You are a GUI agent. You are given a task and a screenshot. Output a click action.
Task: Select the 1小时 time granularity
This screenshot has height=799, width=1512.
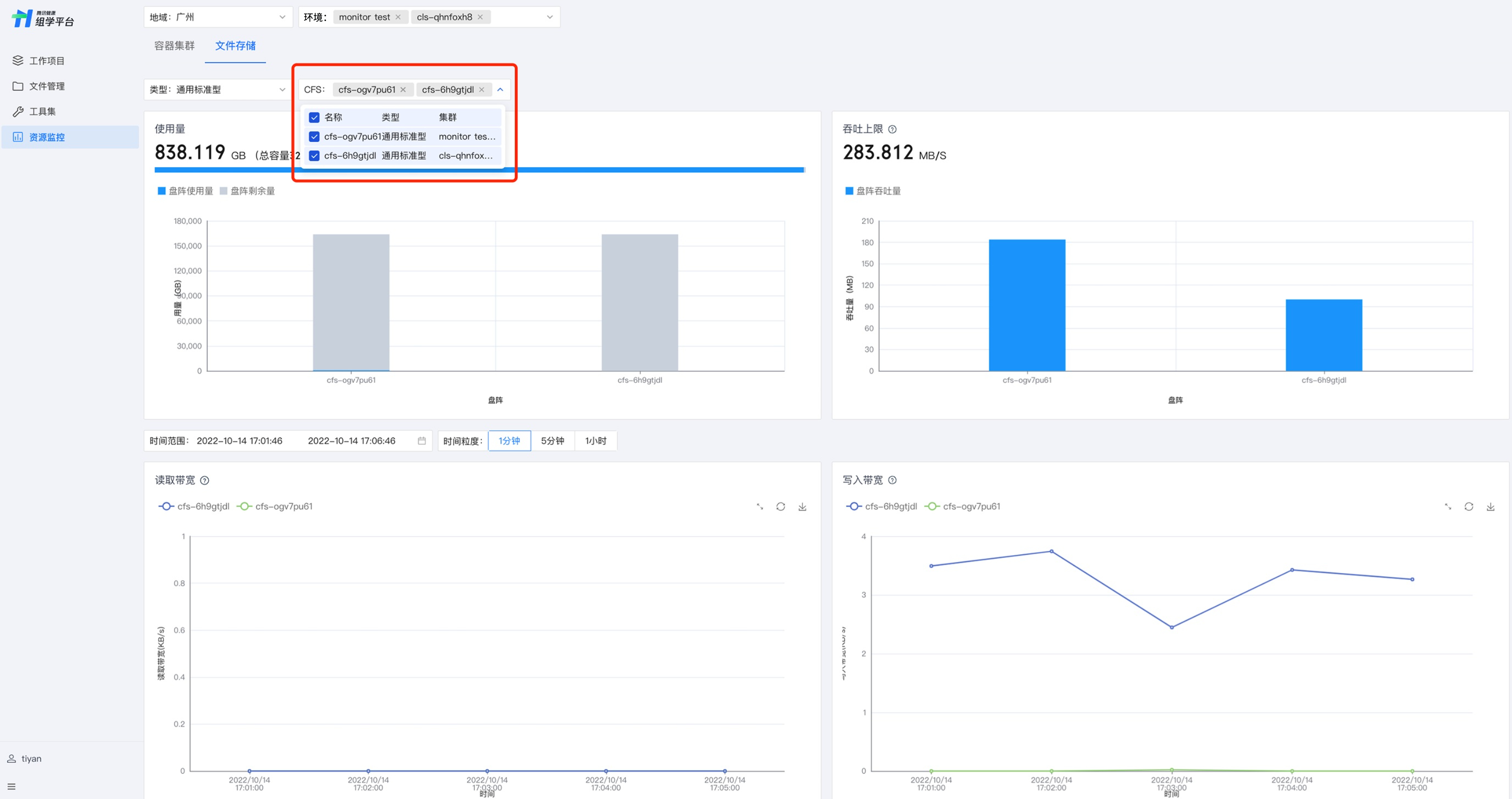click(x=595, y=441)
